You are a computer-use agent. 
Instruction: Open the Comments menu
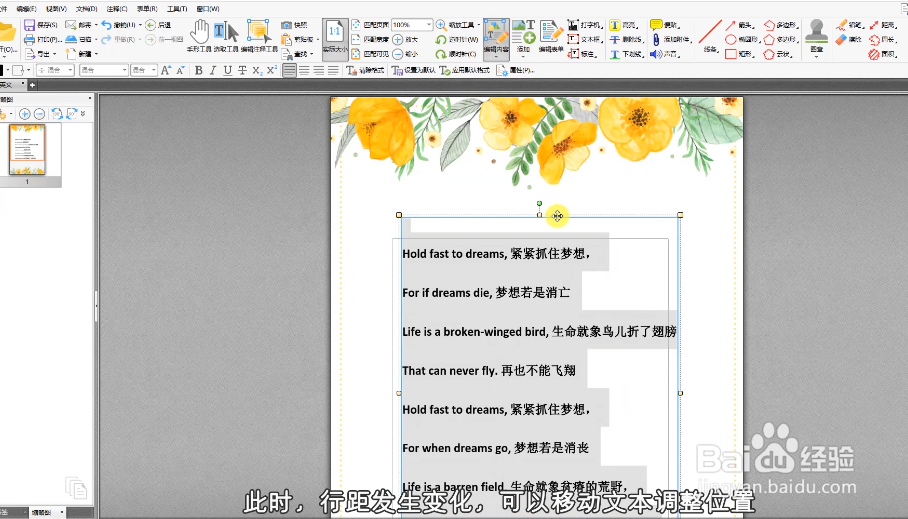(x=116, y=9)
